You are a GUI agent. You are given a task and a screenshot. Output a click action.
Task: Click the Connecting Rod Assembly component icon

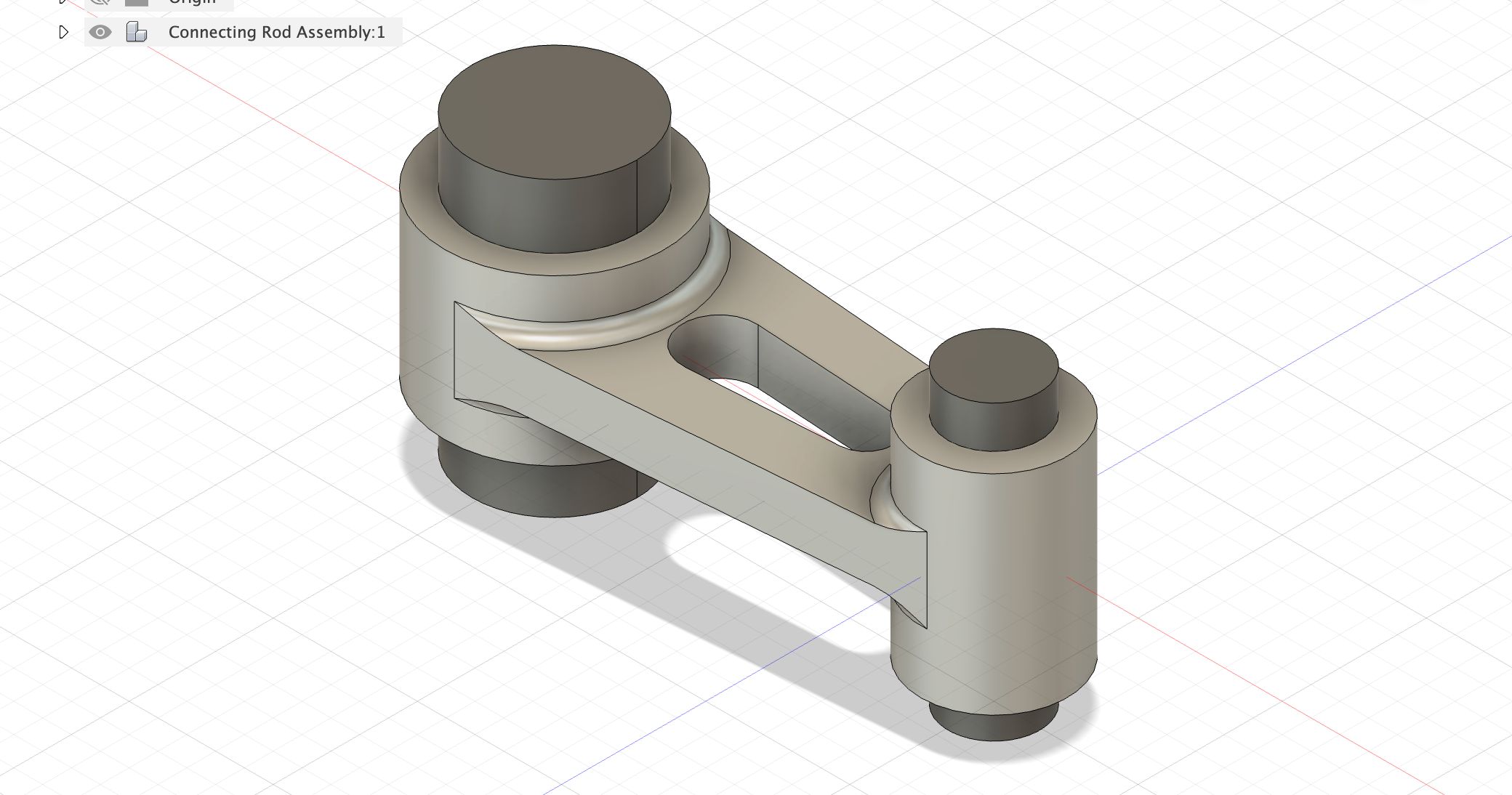click(137, 32)
